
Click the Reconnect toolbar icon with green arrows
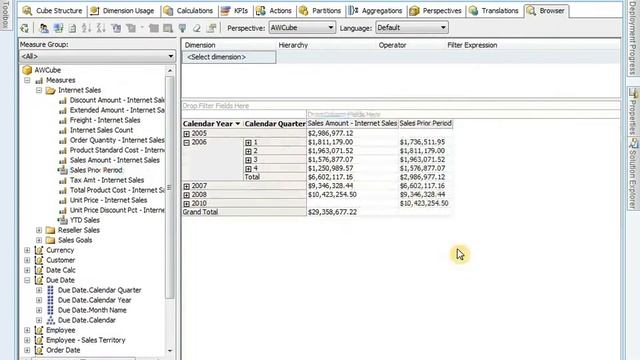(x=25, y=28)
